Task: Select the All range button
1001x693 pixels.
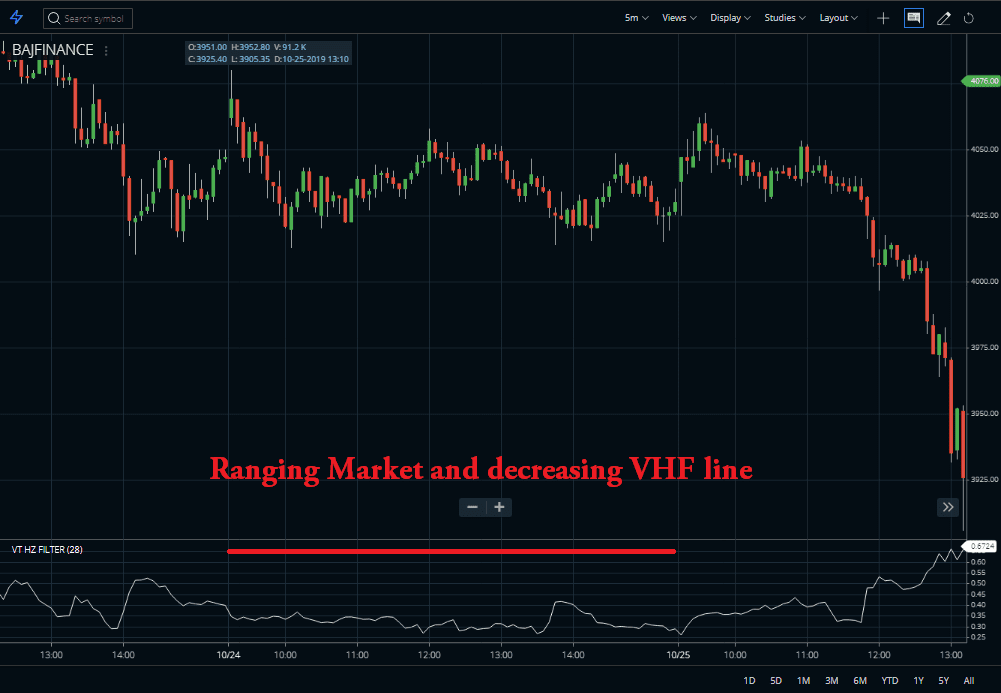Action: pos(968,681)
